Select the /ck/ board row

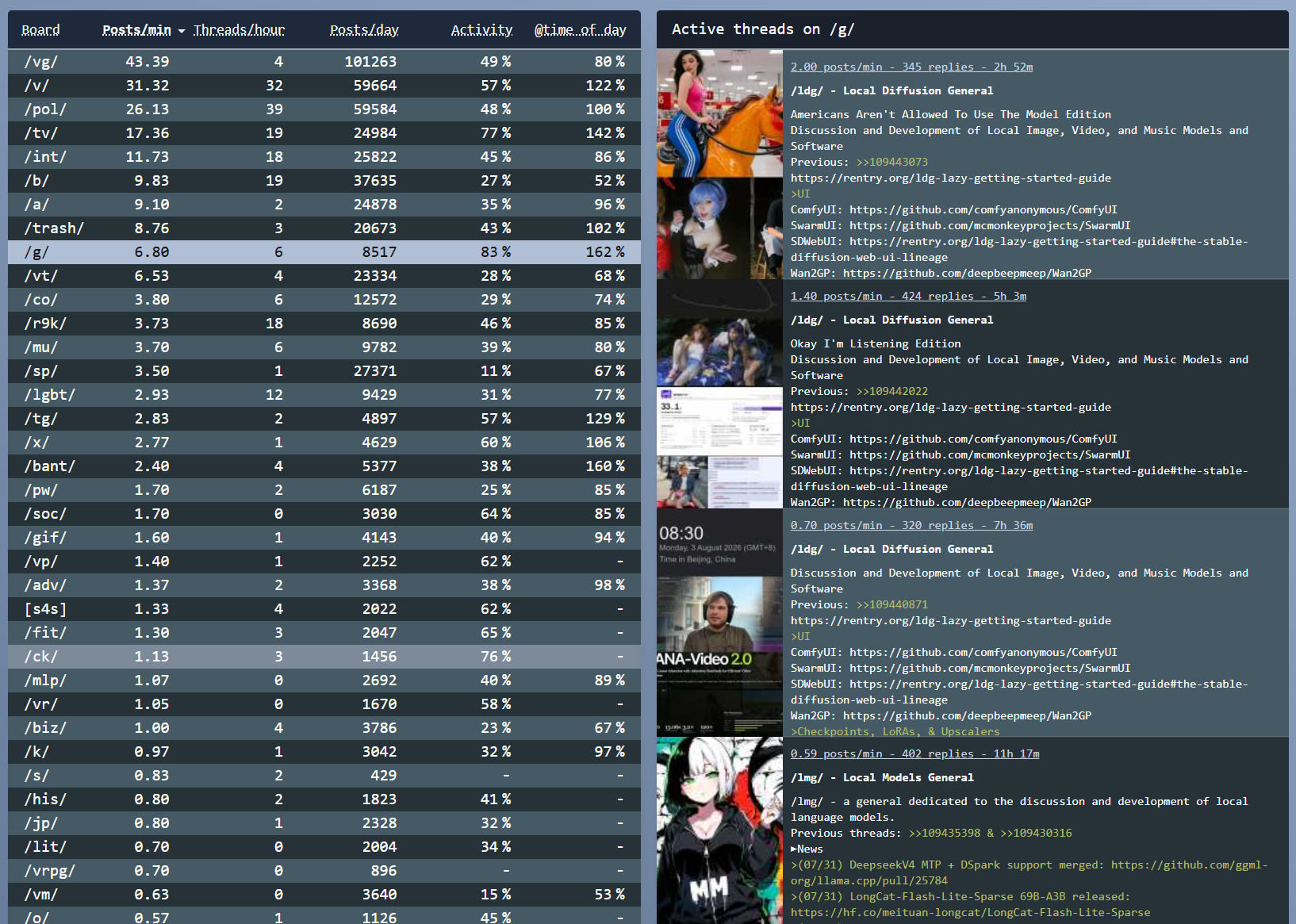(324, 657)
